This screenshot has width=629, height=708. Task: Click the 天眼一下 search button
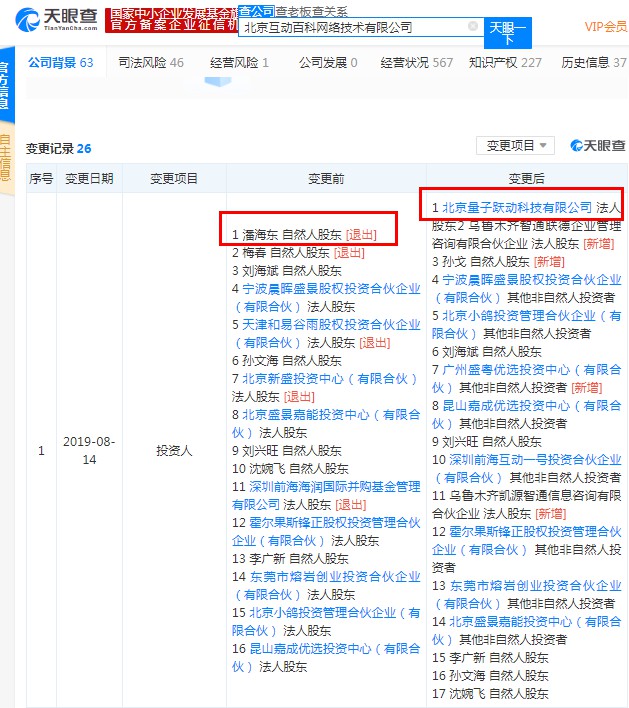[x=508, y=33]
